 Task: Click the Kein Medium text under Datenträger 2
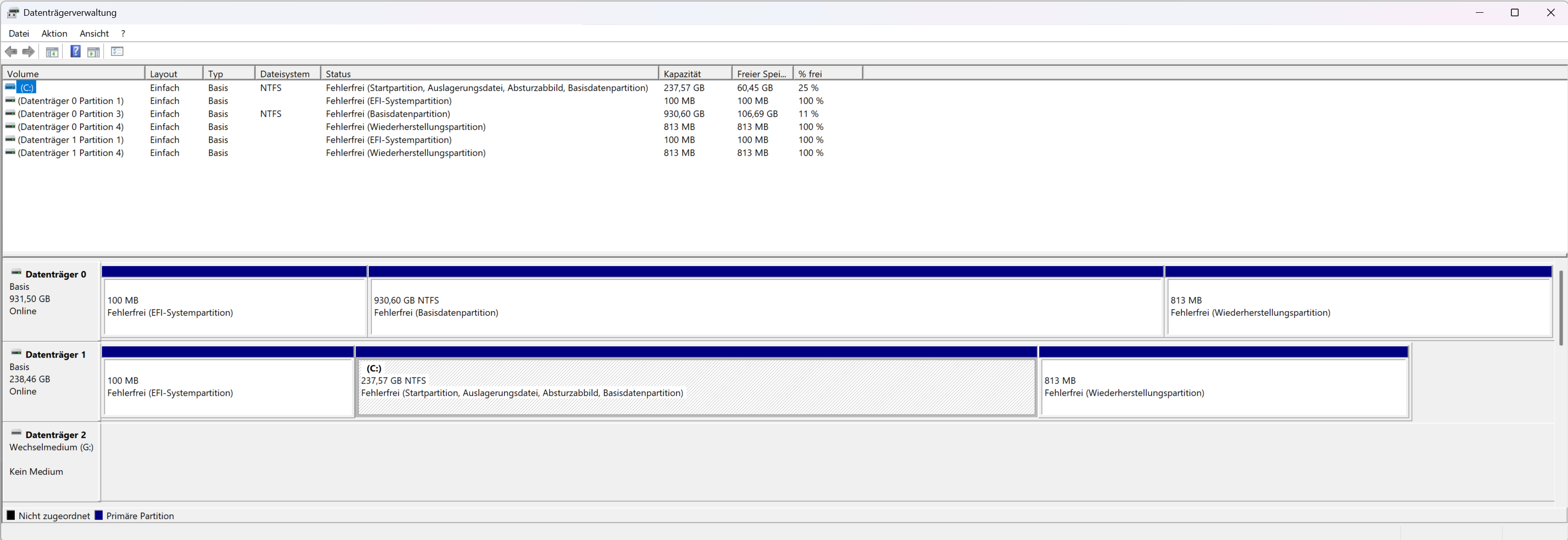tap(36, 472)
